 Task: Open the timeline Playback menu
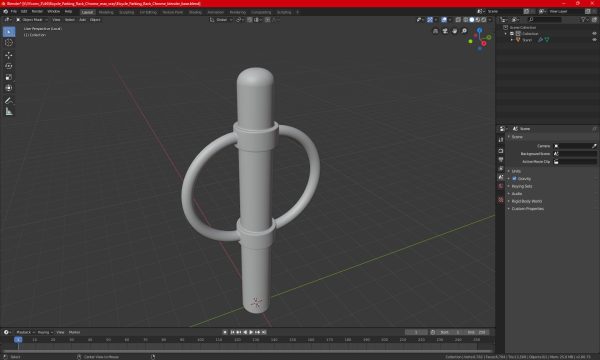point(25,332)
